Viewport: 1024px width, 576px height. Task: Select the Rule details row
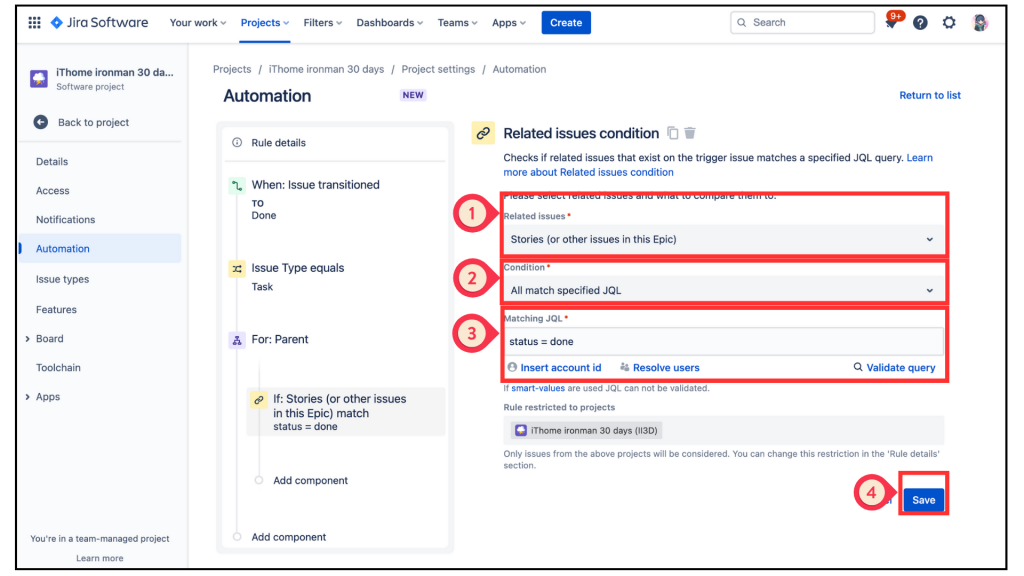[x=335, y=142]
